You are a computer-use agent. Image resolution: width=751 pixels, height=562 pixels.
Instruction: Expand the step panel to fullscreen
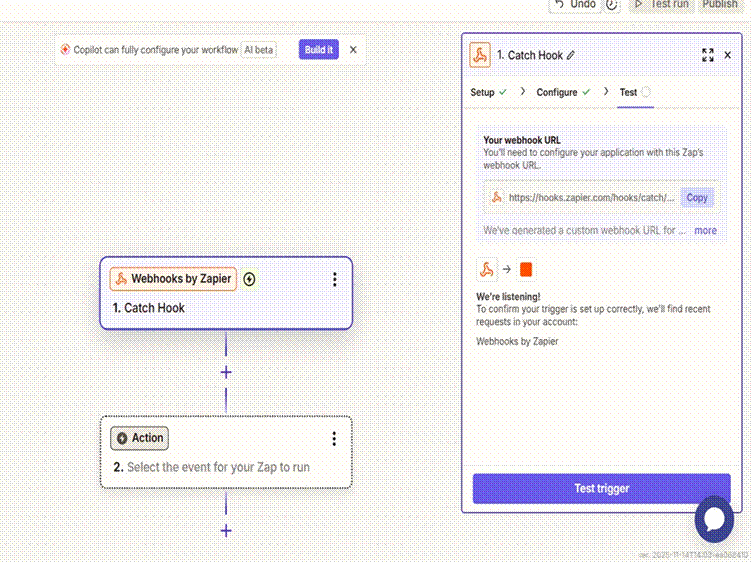tap(707, 55)
